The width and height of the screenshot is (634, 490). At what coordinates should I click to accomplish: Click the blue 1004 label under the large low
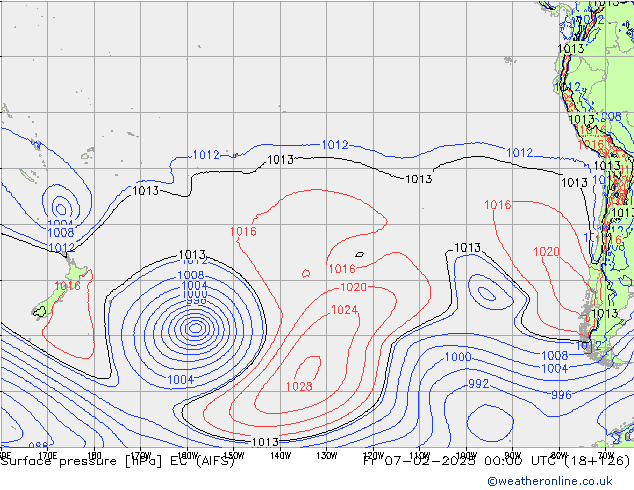pos(181,380)
